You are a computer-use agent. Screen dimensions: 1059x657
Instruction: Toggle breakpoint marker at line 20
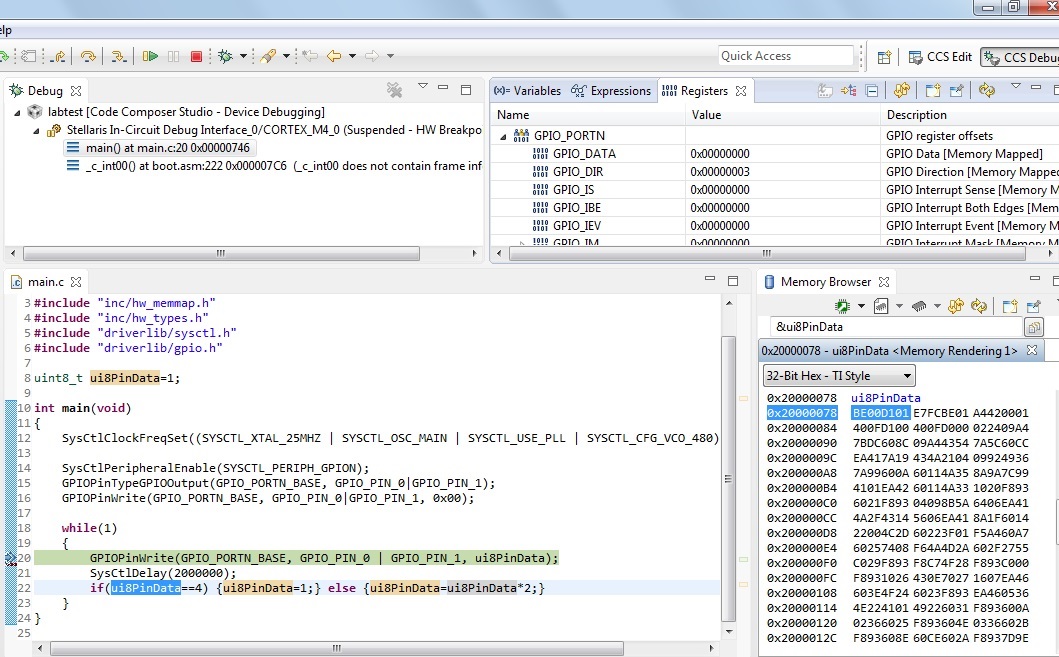tap(11, 558)
